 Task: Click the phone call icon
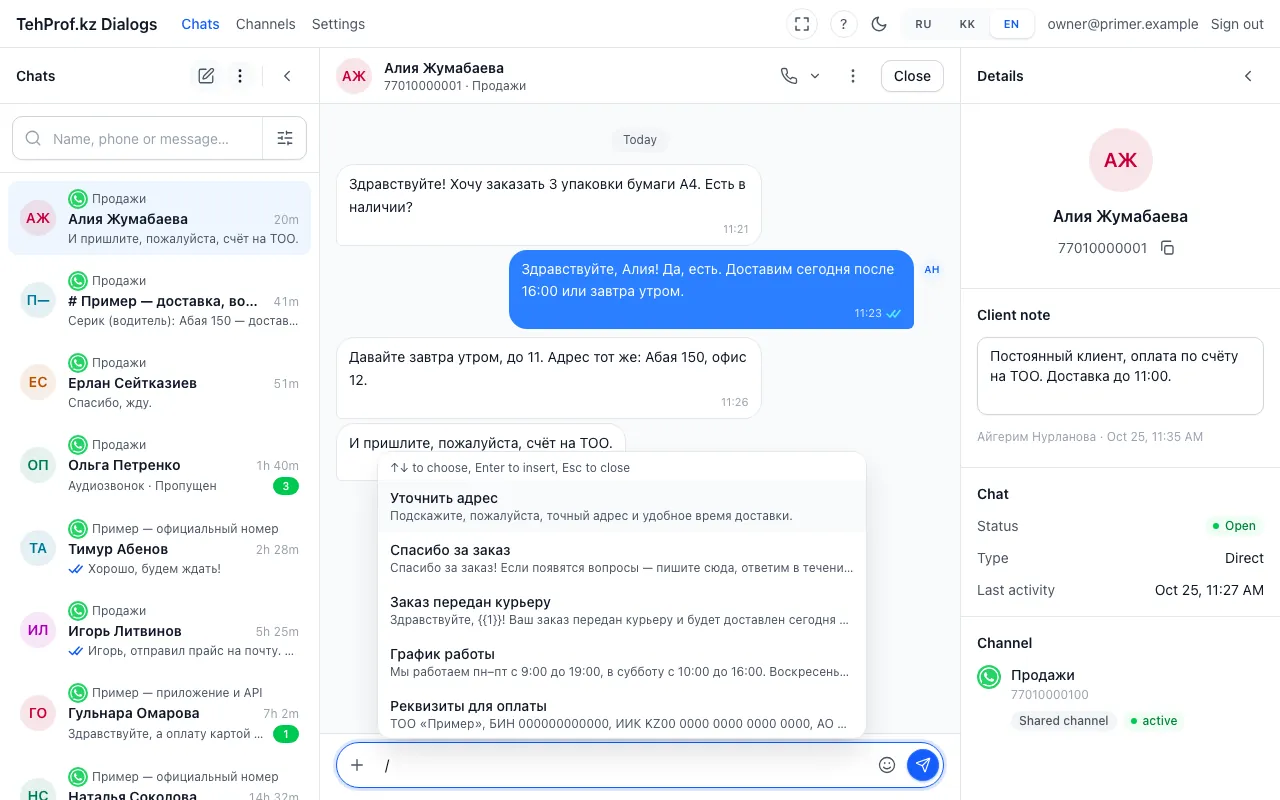tap(789, 76)
